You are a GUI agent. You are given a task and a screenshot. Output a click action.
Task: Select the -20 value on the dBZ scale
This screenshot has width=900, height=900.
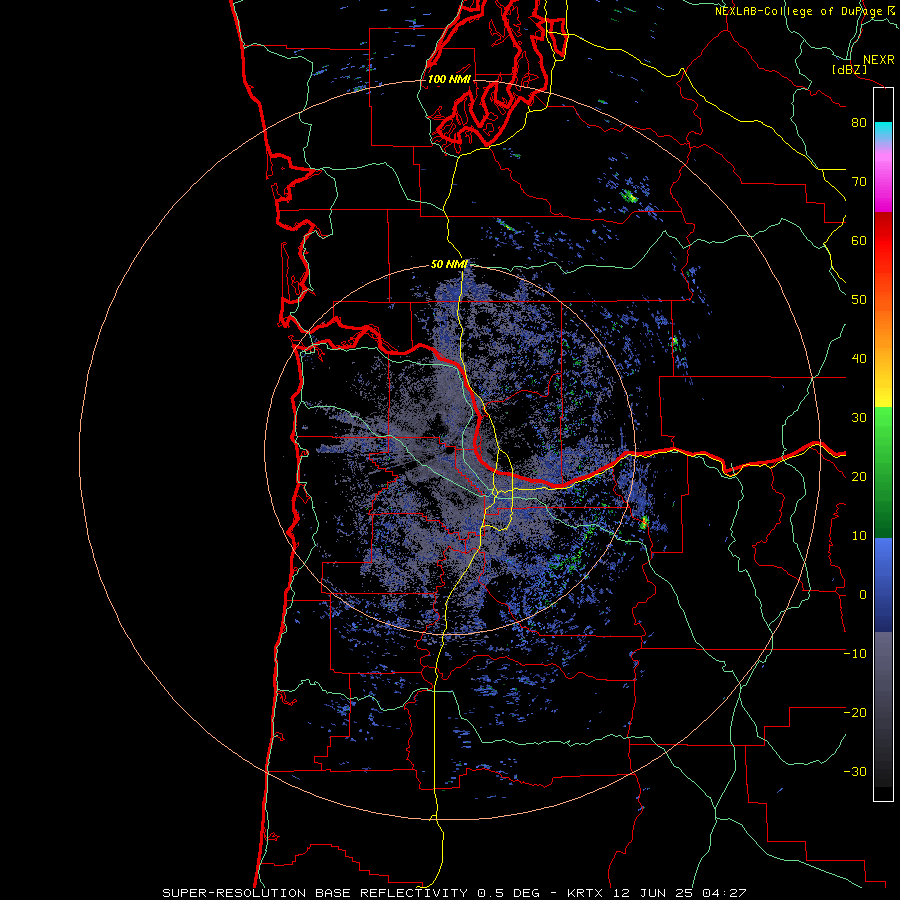point(855,712)
